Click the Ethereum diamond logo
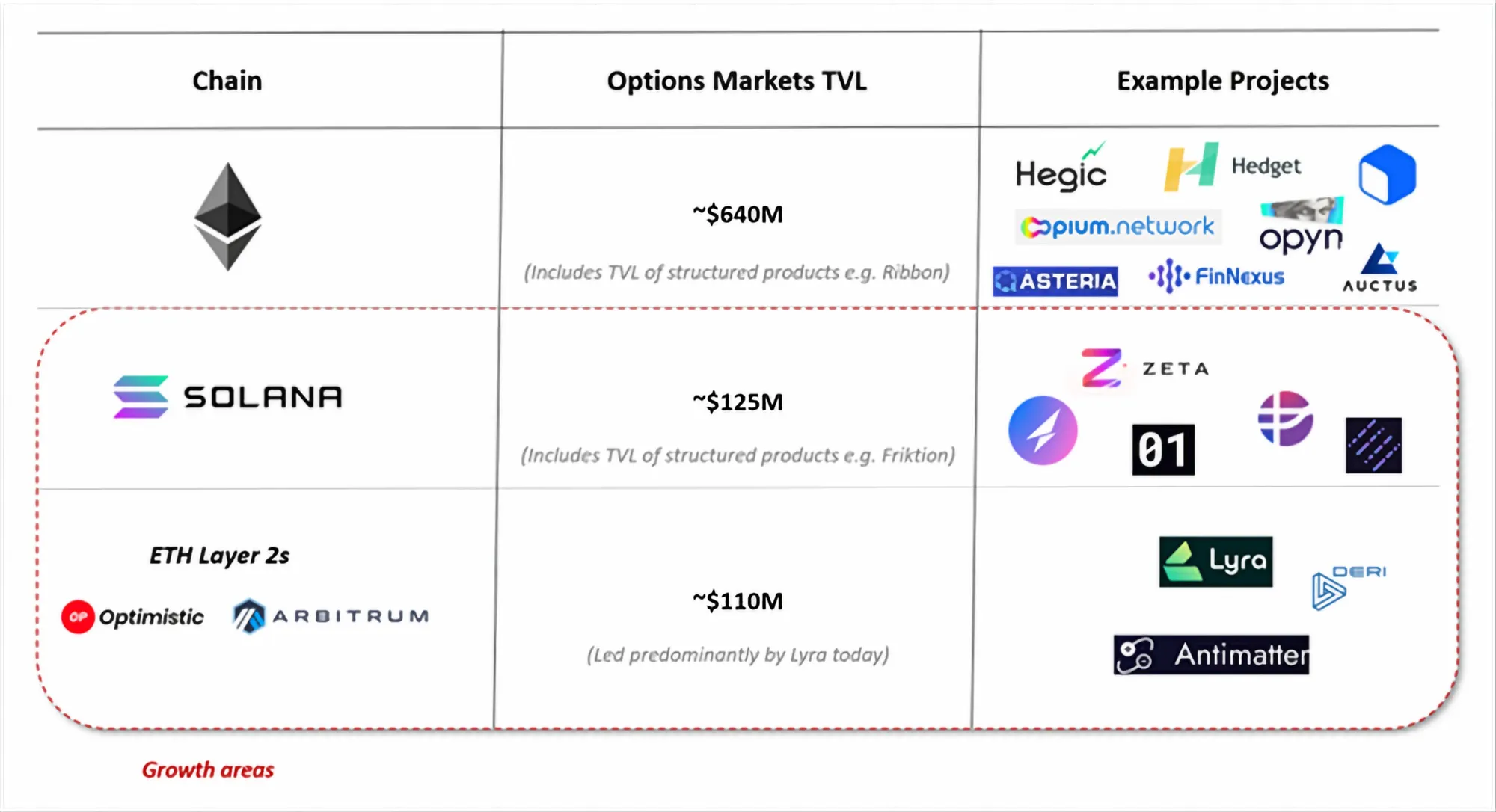The image size is (1496, 812). click(227, 217)
